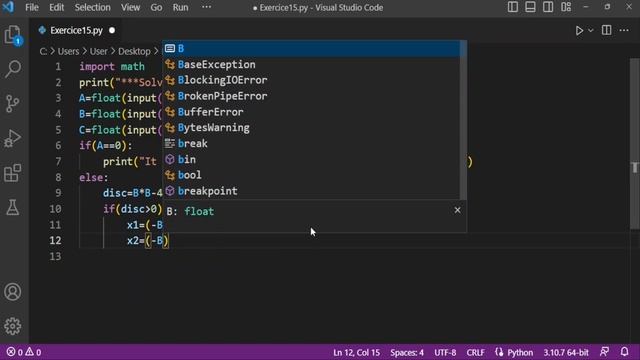Close the B: float details popup
Image resolution: width=640 pixels, height=360 pixels.
tap(457, 210)
